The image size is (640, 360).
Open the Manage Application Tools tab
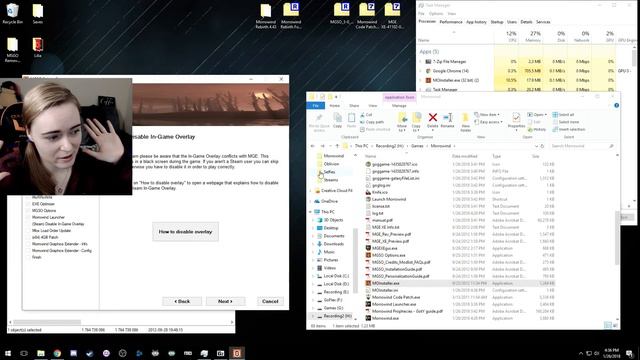pyautogui.click(x=399, y=106)
